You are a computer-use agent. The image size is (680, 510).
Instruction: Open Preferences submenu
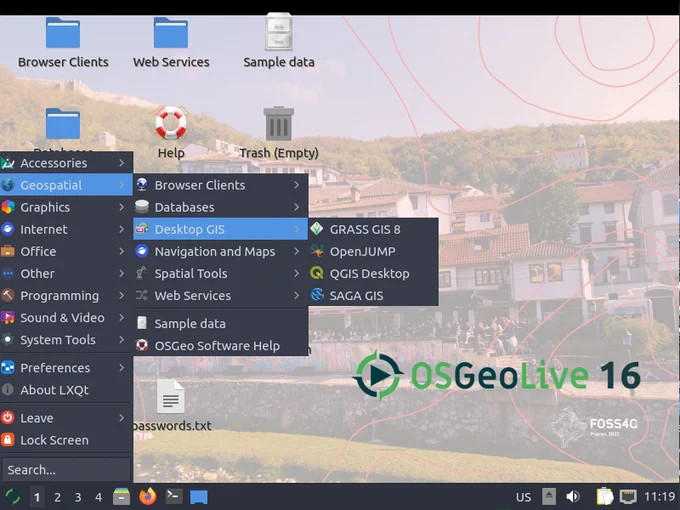point(66,367)
